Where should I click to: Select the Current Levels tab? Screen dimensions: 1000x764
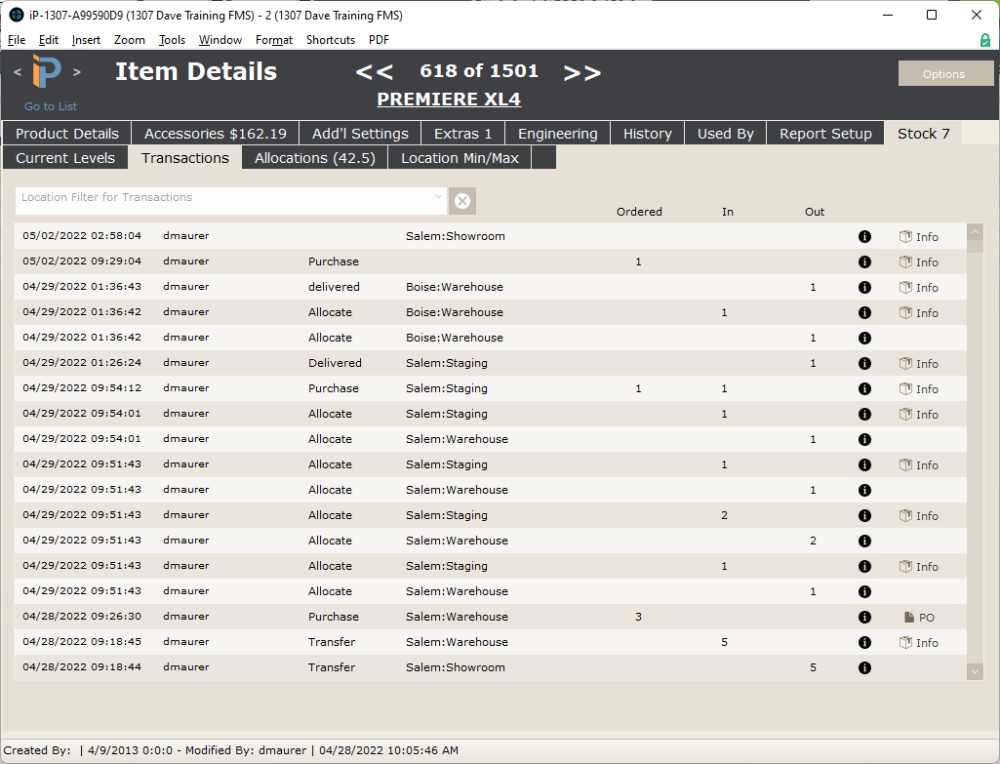click(x=65, y=157)
